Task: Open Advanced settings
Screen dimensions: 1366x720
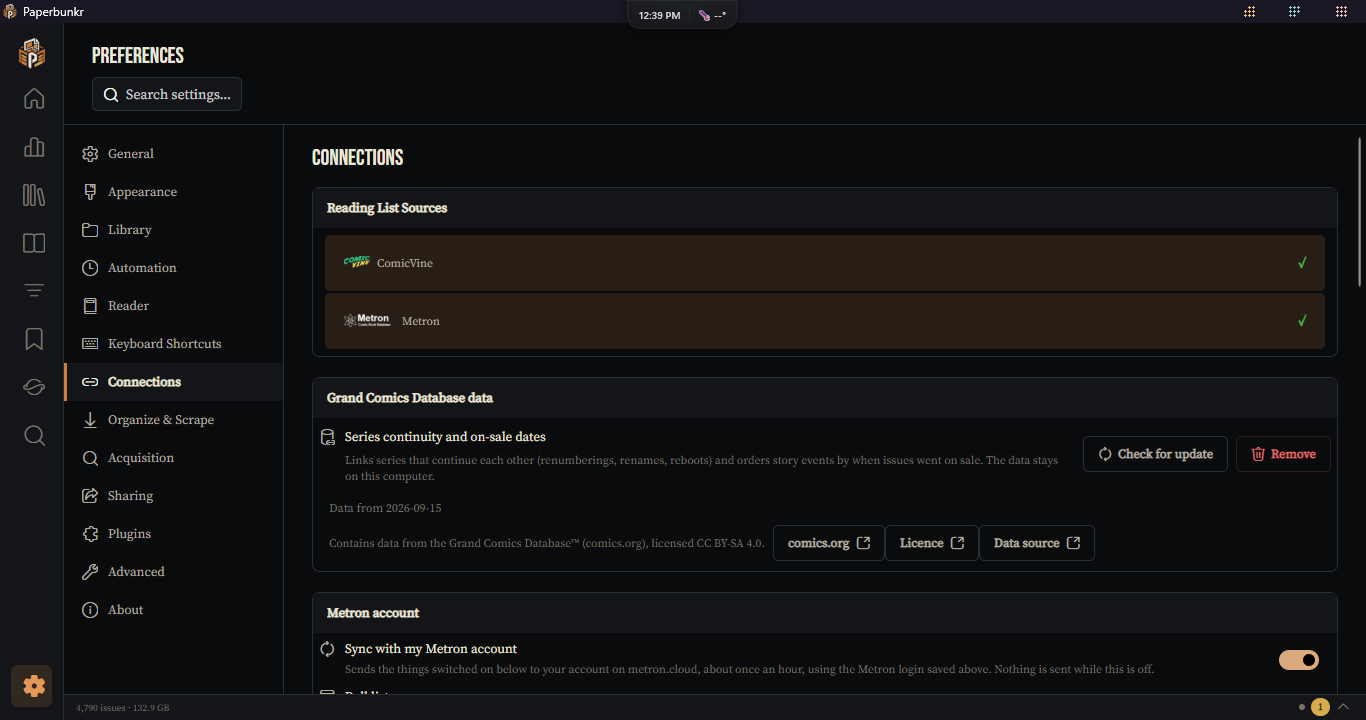Action: (x=174, y=572)
